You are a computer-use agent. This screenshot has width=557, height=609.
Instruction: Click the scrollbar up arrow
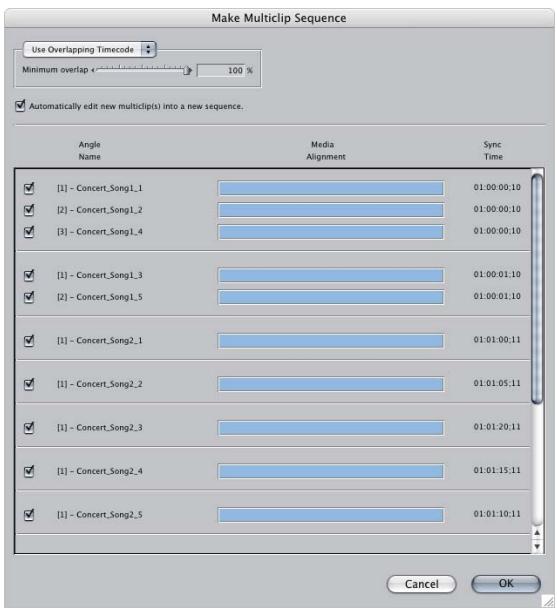click(537, 532)
